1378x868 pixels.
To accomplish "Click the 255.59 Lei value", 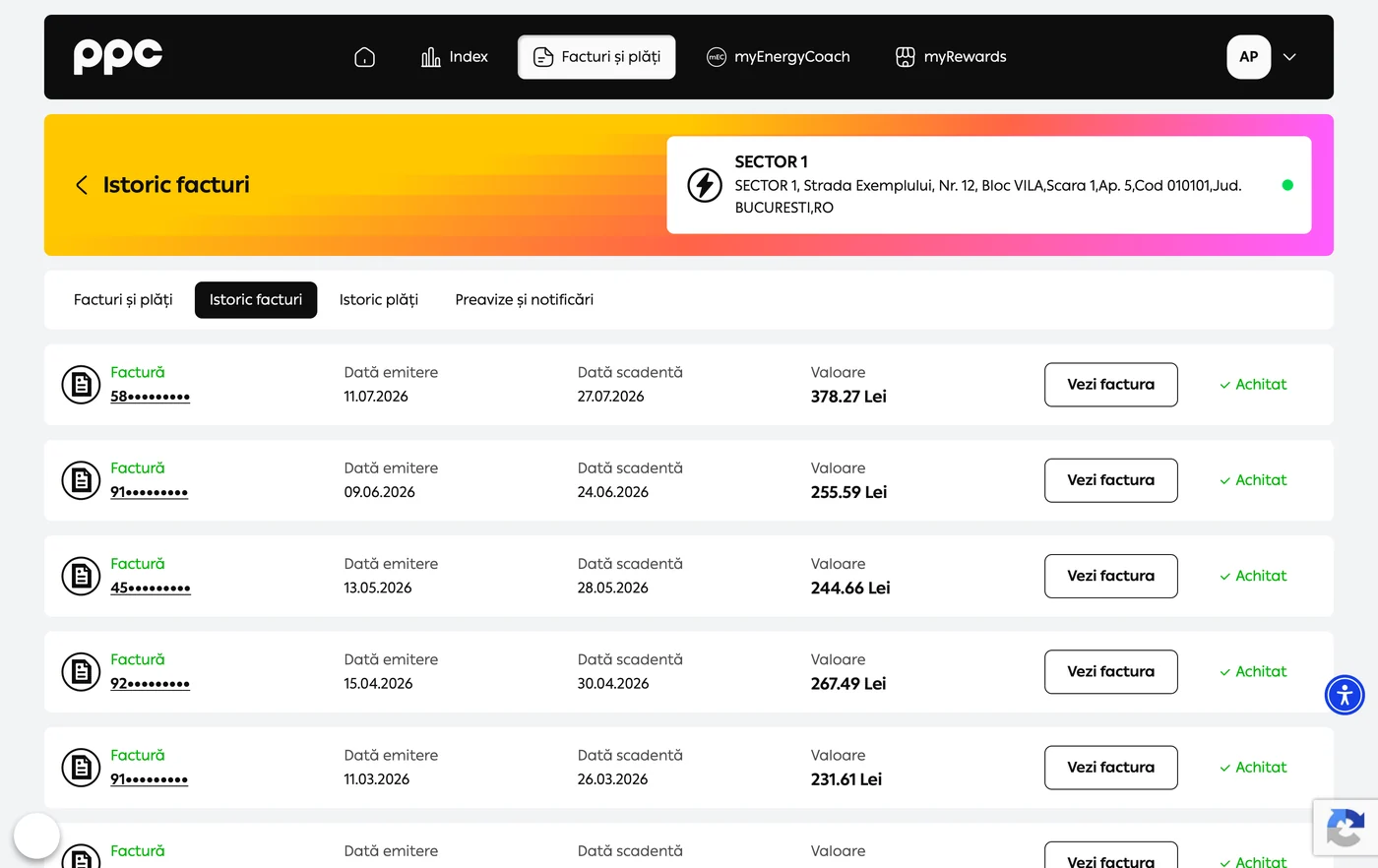I will [848, 492].
